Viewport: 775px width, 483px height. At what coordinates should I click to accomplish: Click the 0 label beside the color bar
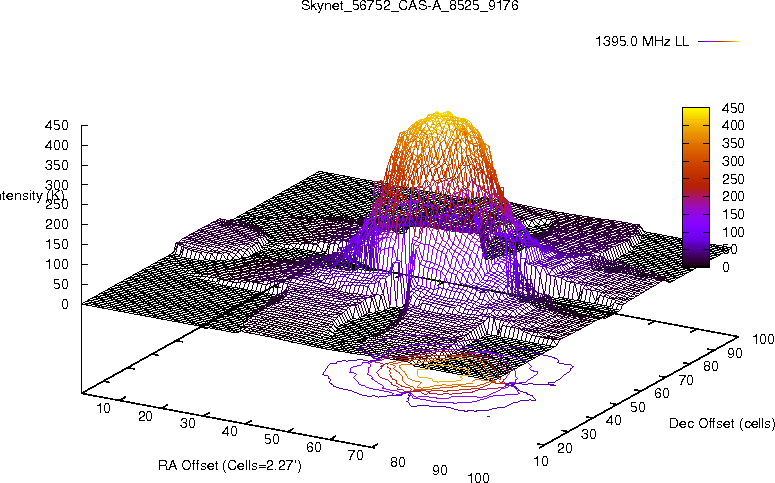(x=726, y=267)
